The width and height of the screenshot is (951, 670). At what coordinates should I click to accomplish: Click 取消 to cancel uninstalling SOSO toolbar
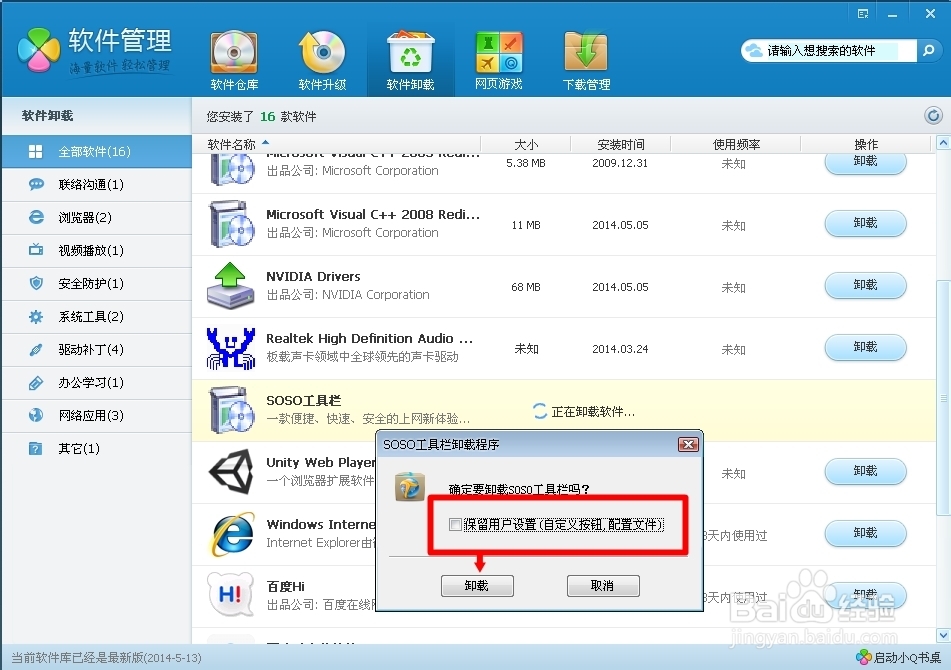pyautogui.click(x=603, y=586)
